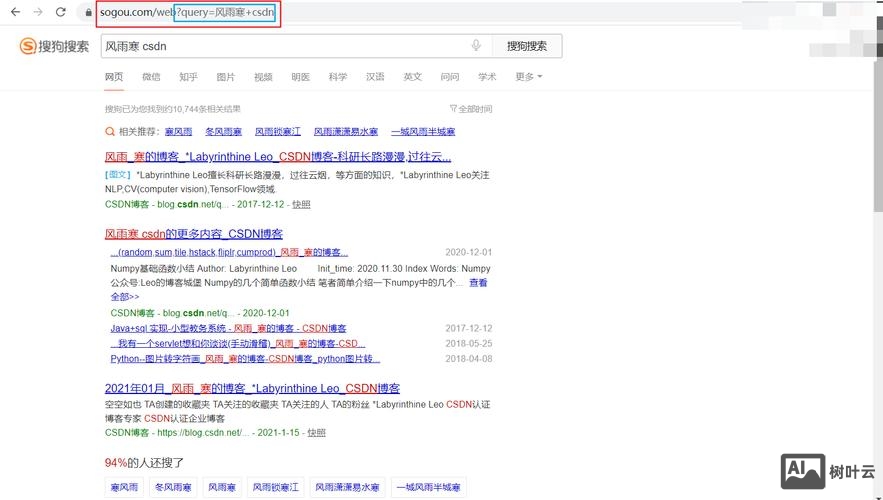The image size is (883, 500).
Task: Click the 相关推荐 magnifier icon
Action: point(110,132)
